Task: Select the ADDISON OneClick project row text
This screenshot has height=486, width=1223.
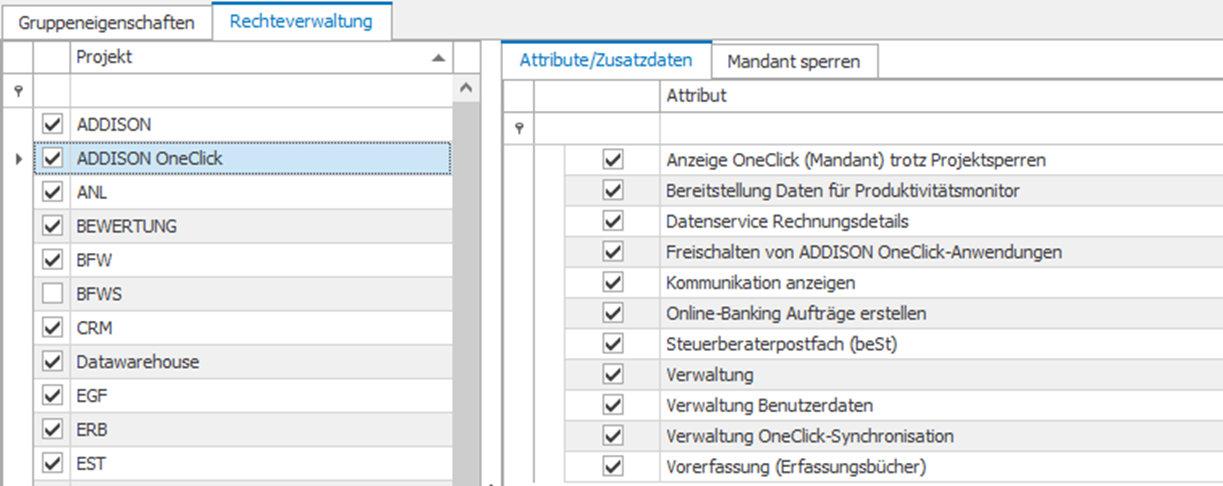Action: (150, 158)
